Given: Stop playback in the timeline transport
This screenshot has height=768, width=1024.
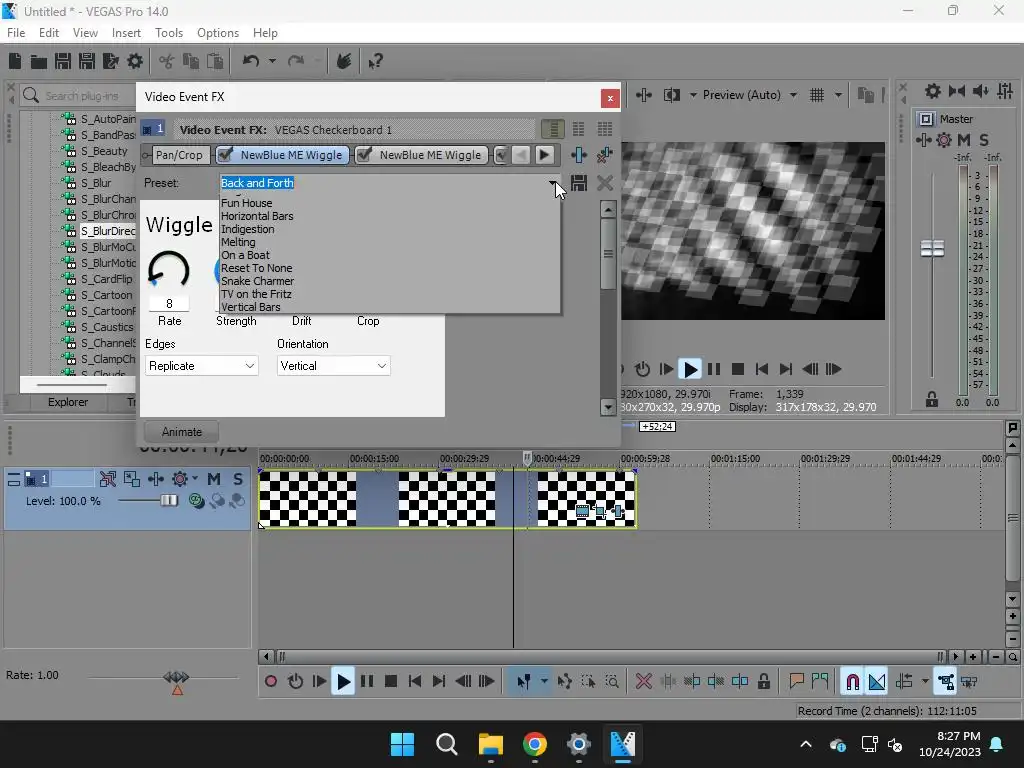Looking at the screenshot, I should pos(391,682).
